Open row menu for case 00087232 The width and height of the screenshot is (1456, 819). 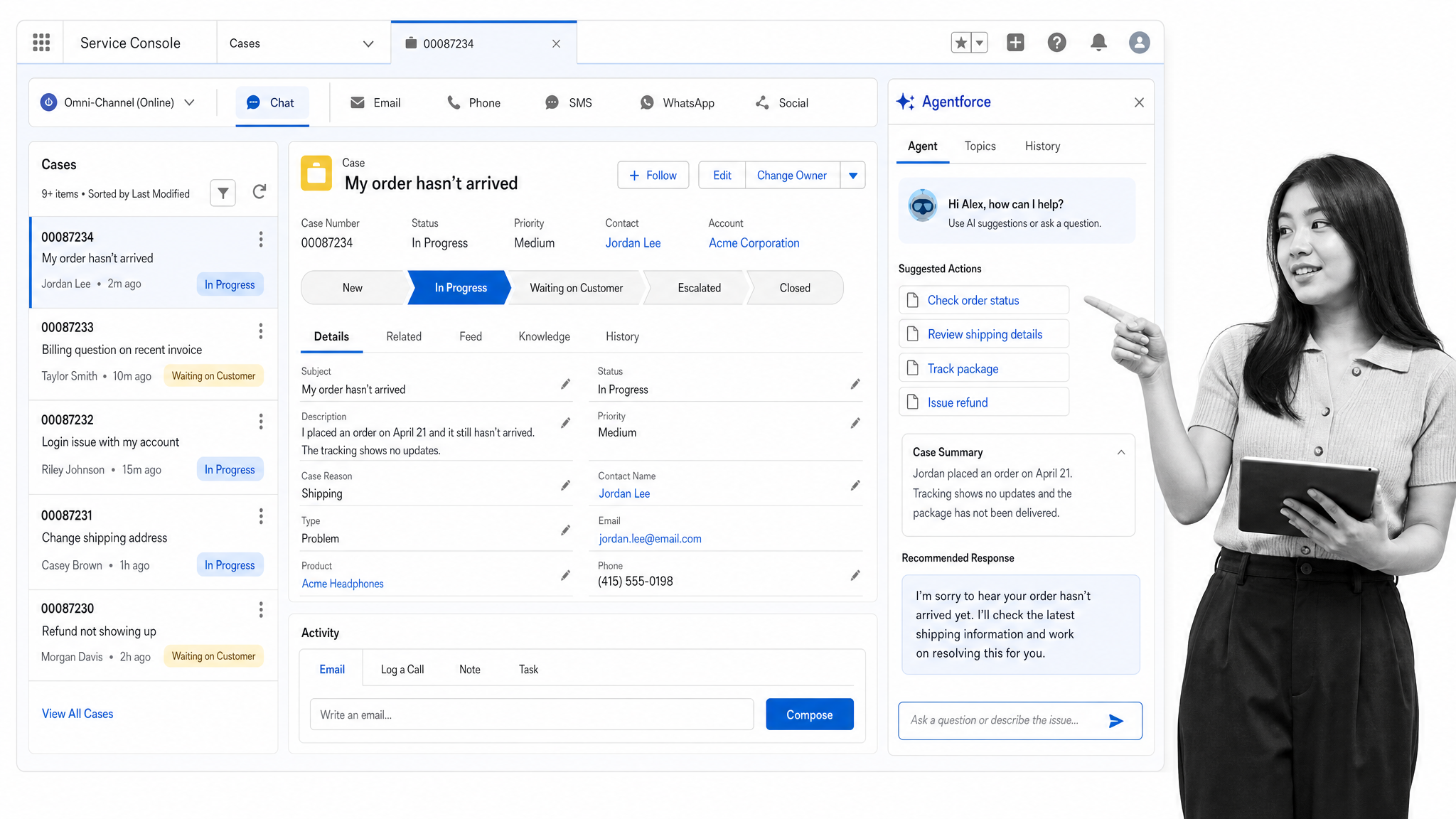(261, 422)
